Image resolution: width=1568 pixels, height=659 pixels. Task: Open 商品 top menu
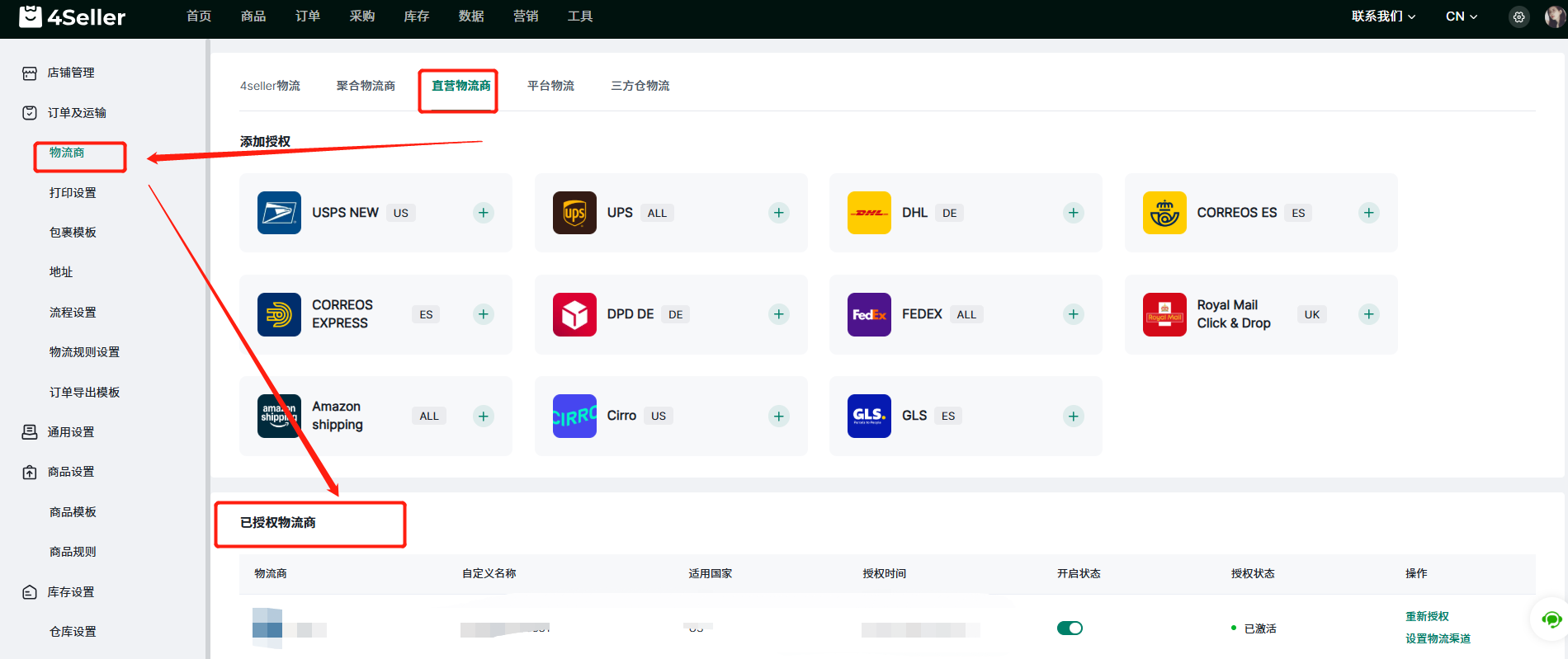click(x=253, y=16)
